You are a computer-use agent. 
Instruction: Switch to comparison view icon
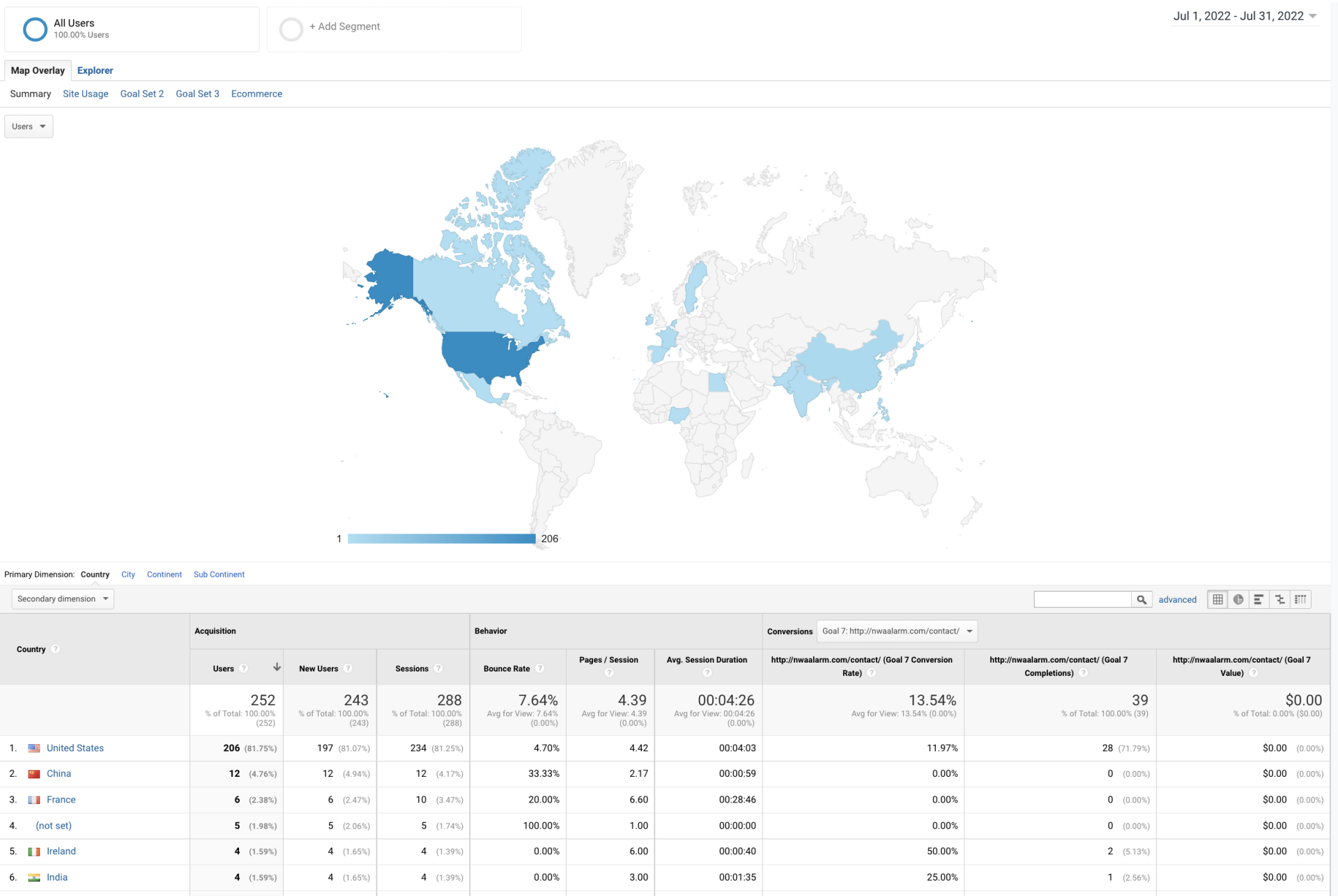[1280, 599]
